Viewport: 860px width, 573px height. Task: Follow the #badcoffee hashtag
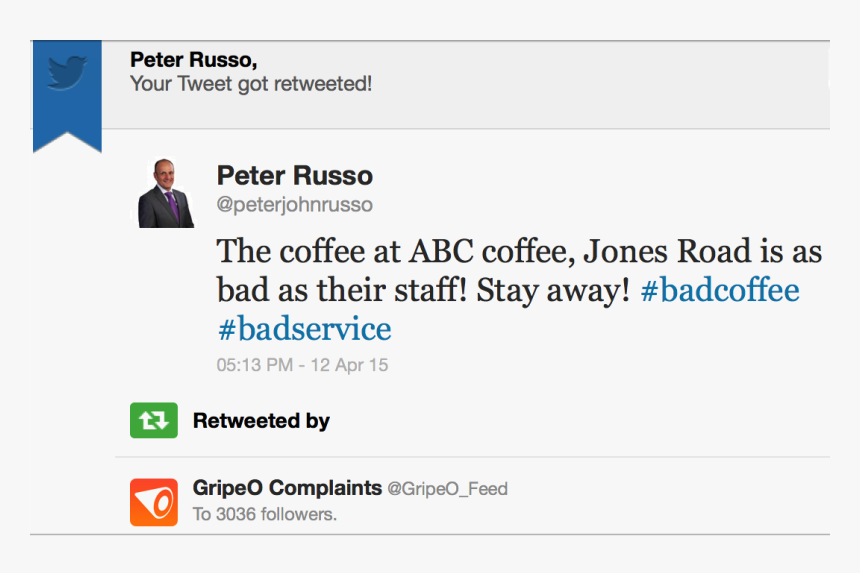pyautogui.click(x=719, y=290)
